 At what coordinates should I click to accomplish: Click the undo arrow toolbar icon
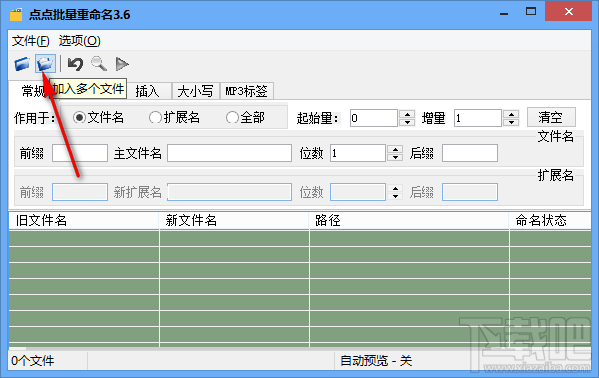tap(75, 64)
